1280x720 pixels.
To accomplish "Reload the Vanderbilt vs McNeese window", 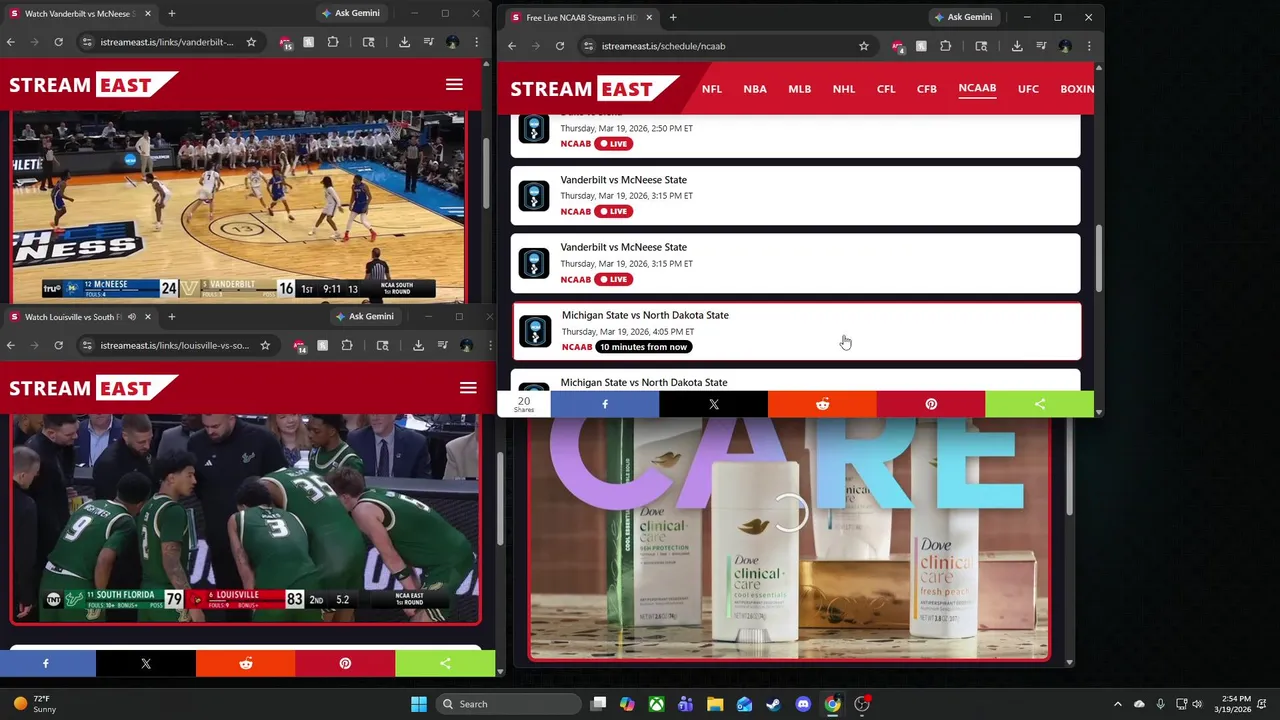I will pos(58,42).
